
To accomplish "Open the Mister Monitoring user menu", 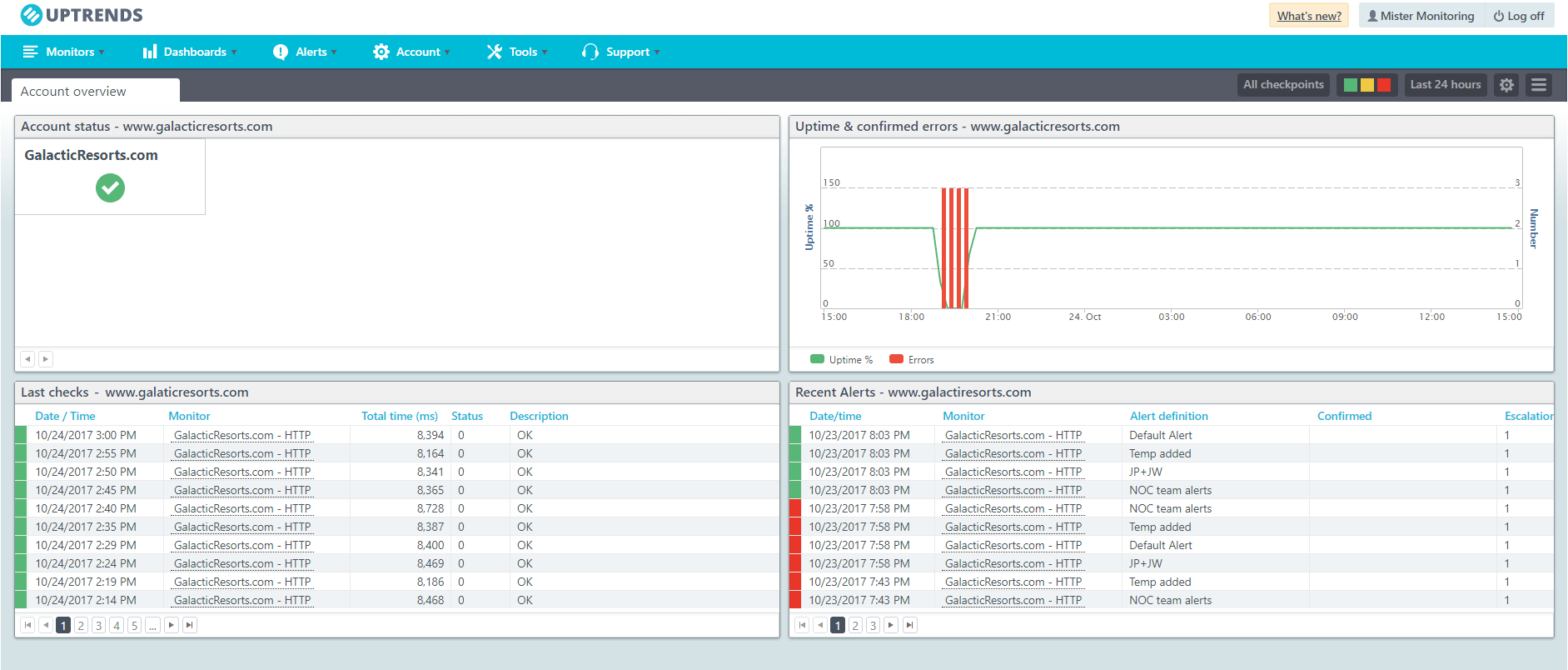I will point(1421,16).
